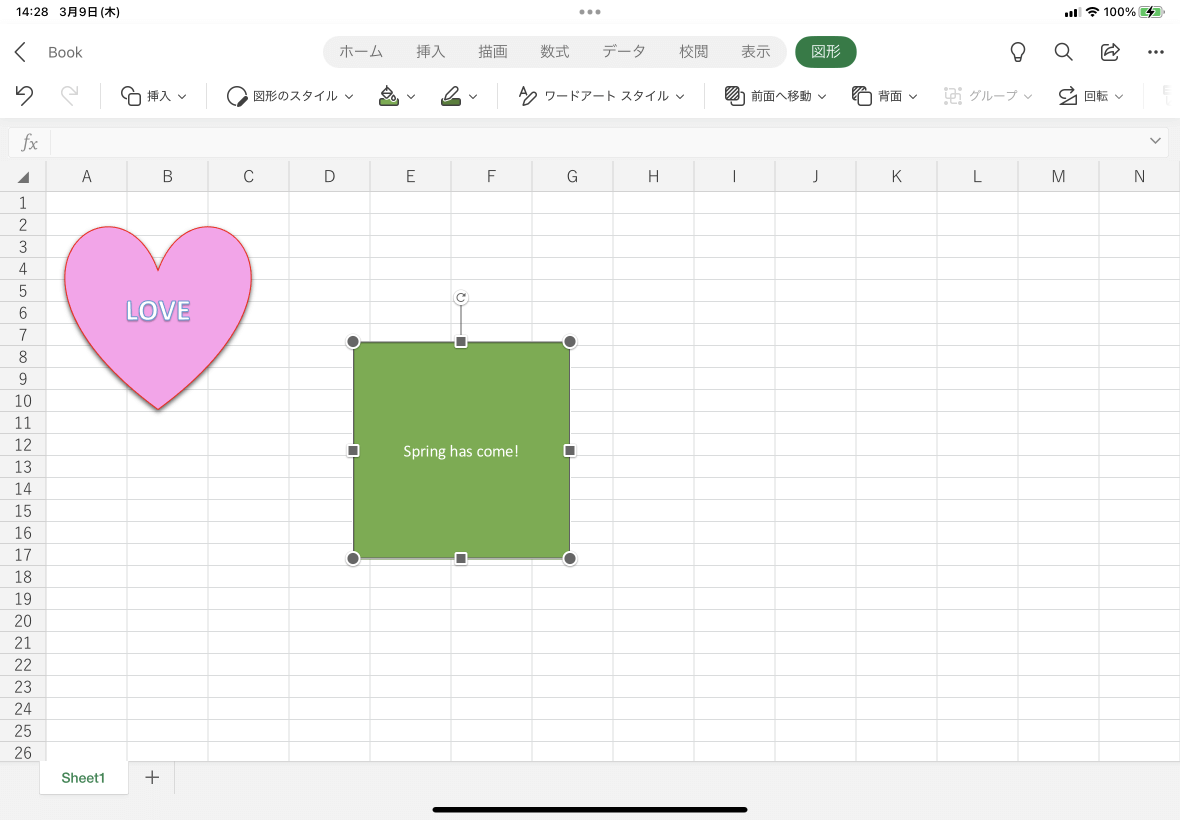Switch to the 校閲 tab
Screen dimensions: 1180x820
[693, 52]
